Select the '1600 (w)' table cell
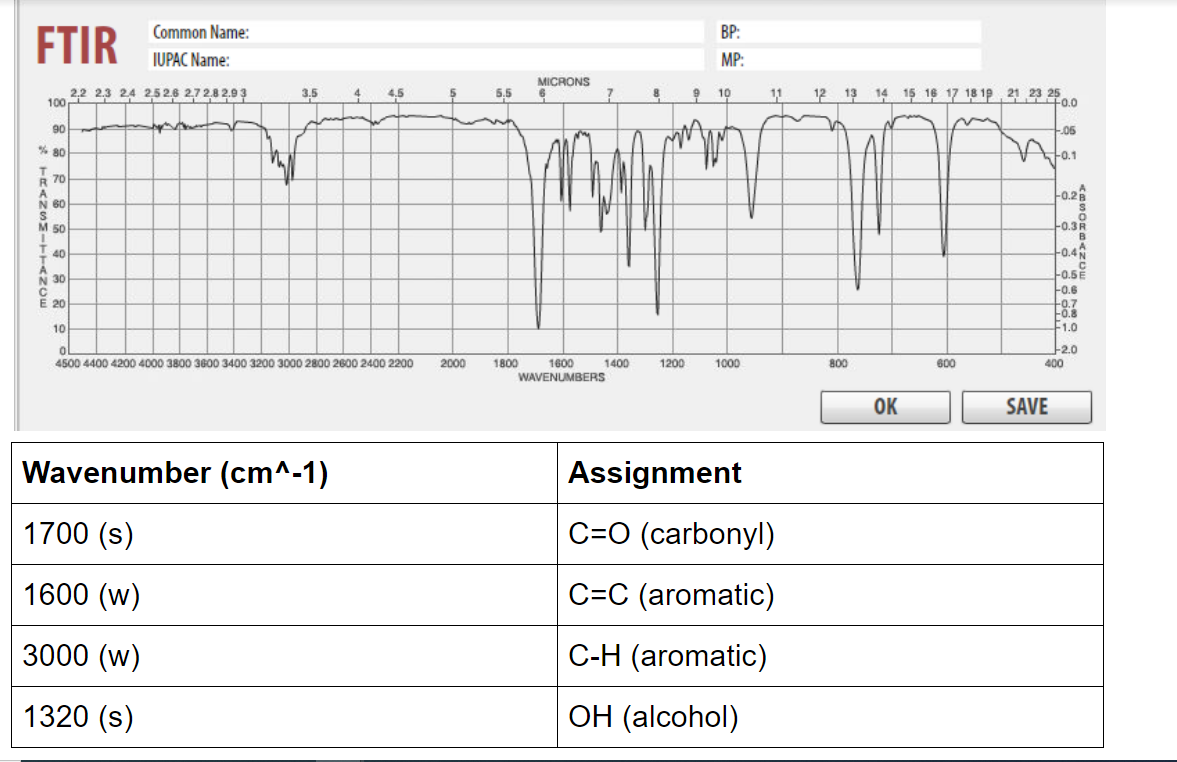This screenshot has height=762, width=1177. point(284,595)
